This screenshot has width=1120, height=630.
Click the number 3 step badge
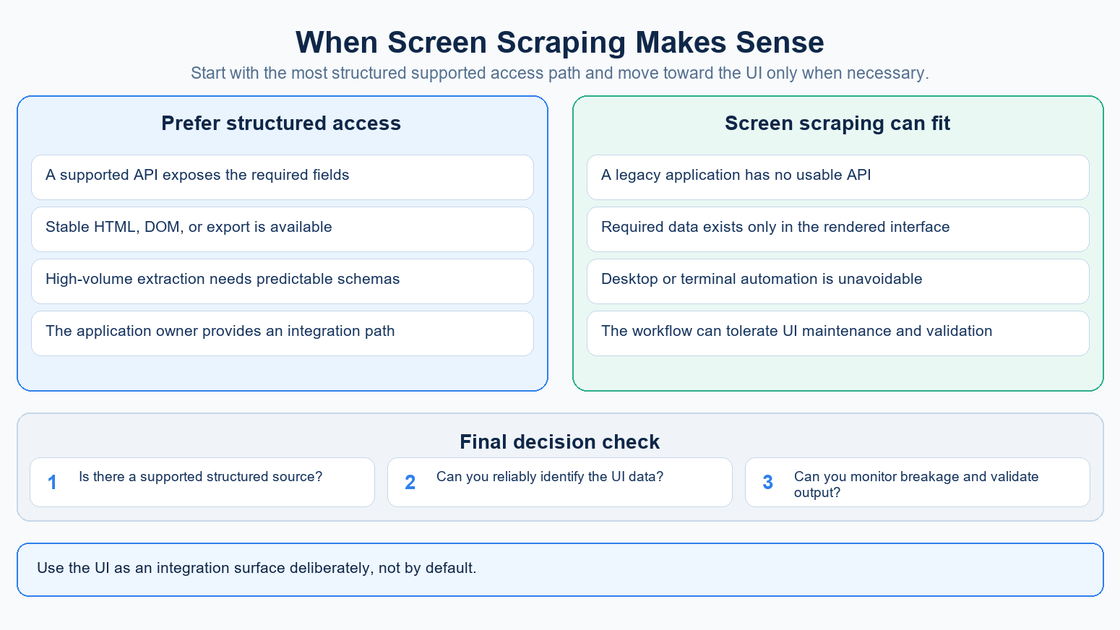[768, 483]
